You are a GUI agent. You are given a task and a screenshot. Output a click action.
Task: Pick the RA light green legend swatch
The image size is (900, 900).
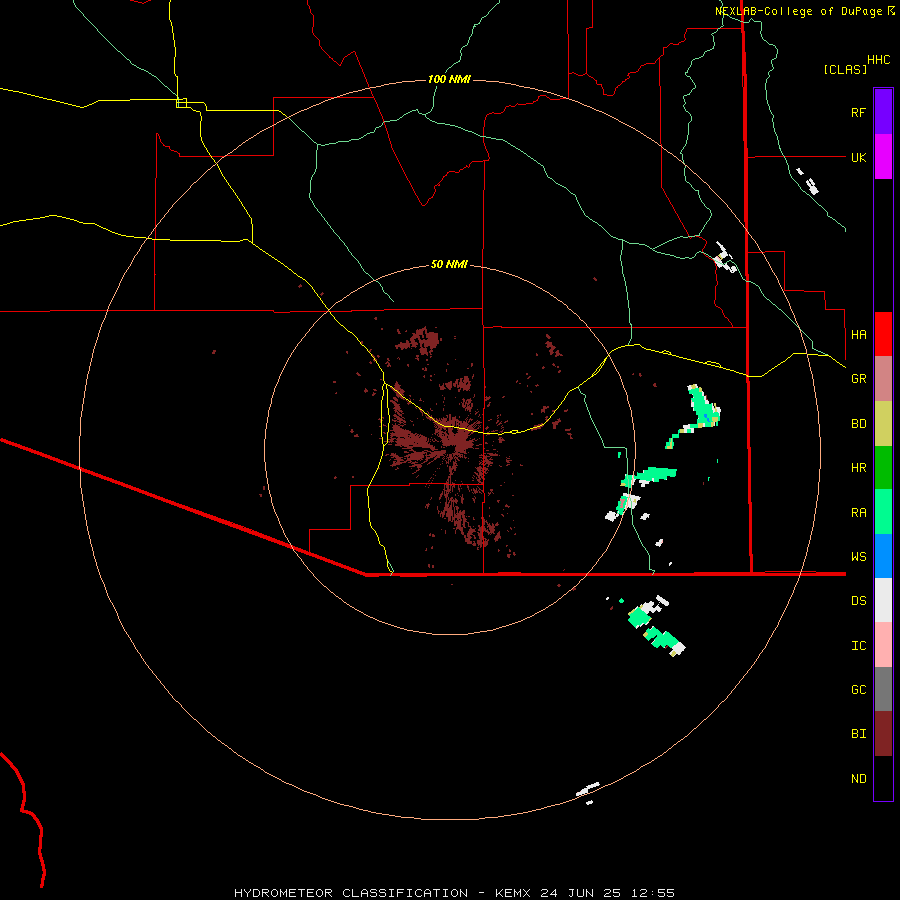click(x=883, y=512)
